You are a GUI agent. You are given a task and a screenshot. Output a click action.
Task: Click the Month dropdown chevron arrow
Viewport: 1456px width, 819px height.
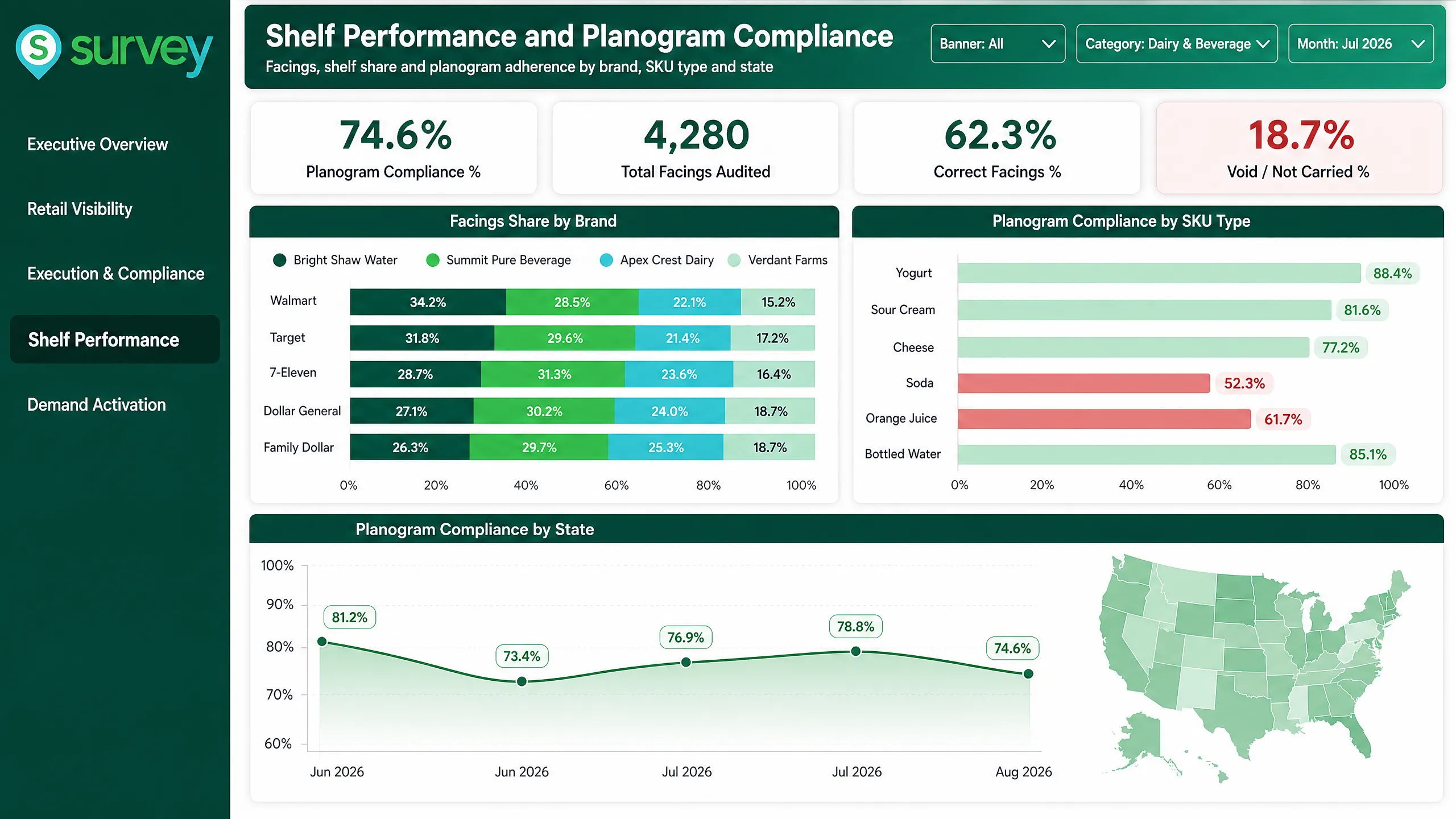[1418, 44]
